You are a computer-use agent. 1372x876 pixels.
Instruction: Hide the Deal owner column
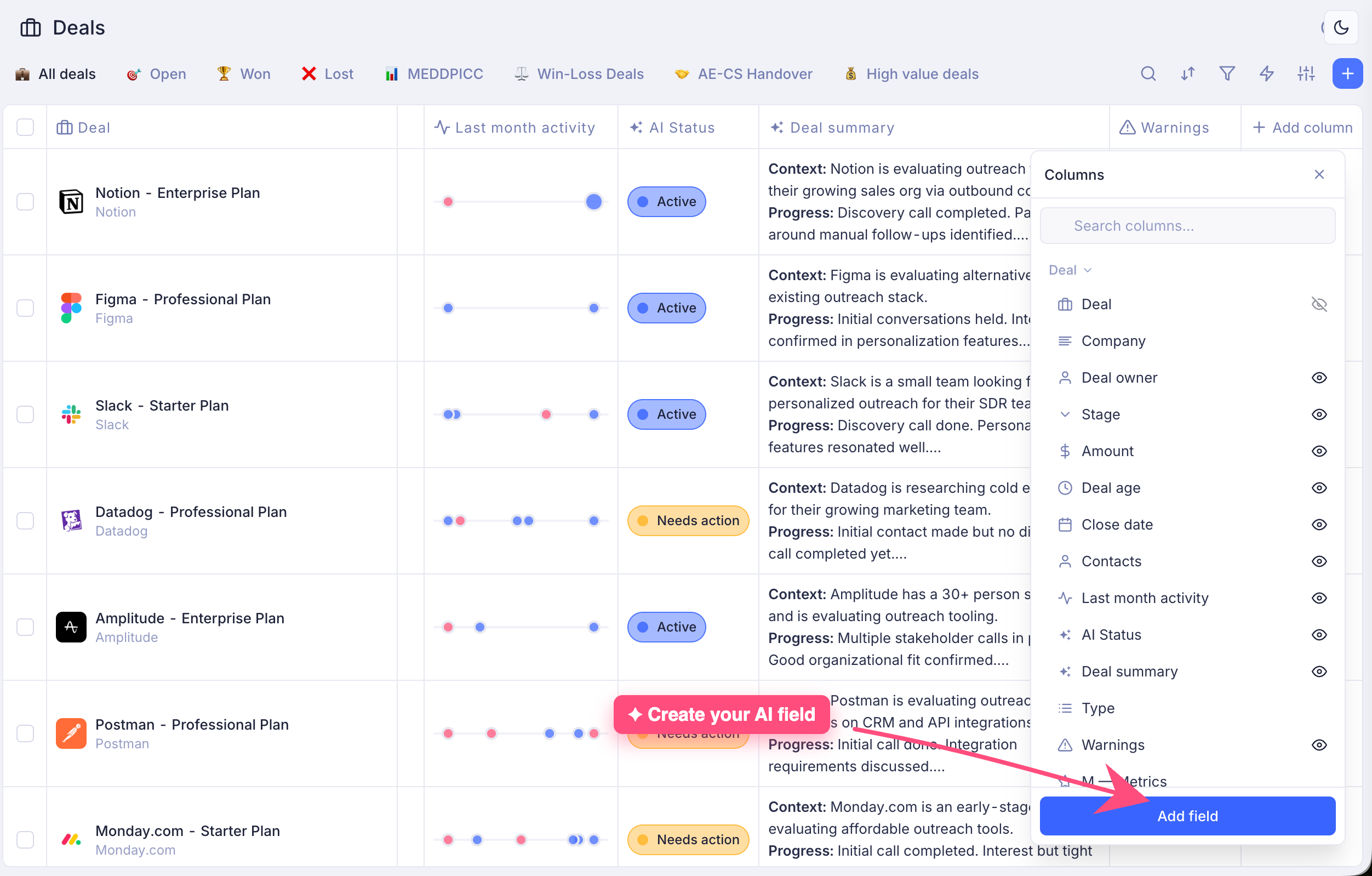1319,378
